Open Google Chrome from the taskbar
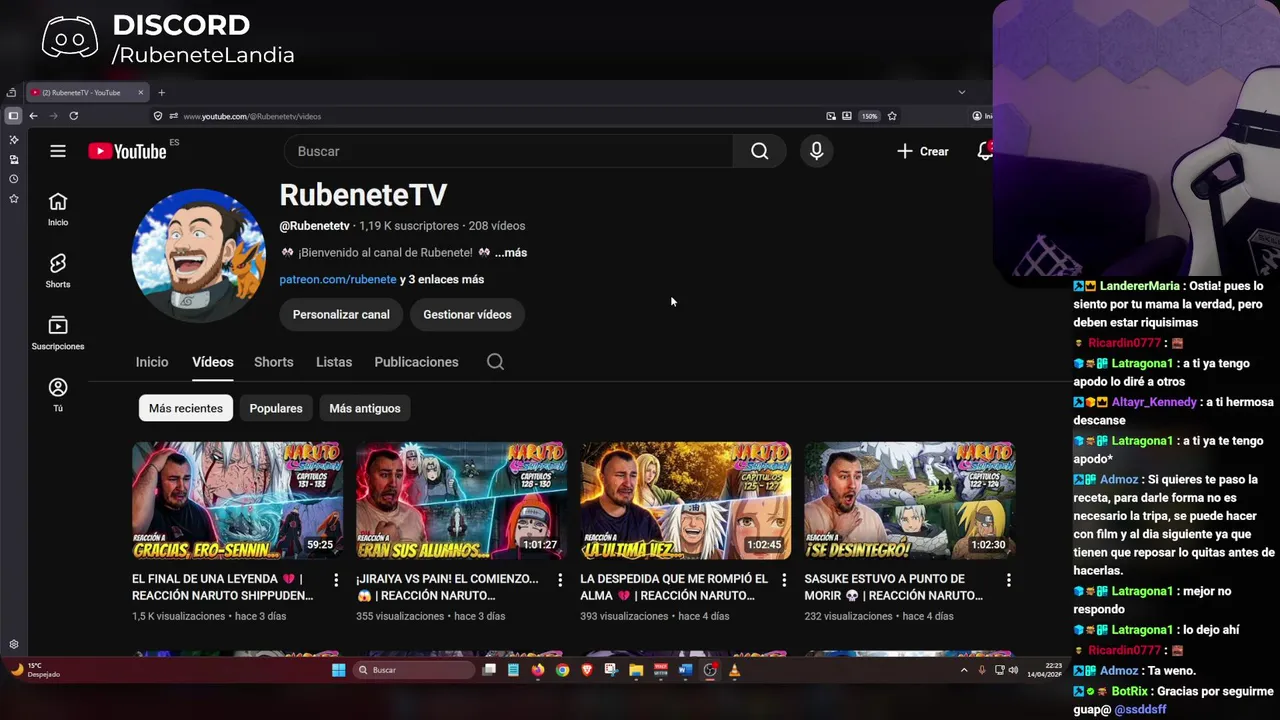Screen dimensions: 1280x720 tap(562, 670)
